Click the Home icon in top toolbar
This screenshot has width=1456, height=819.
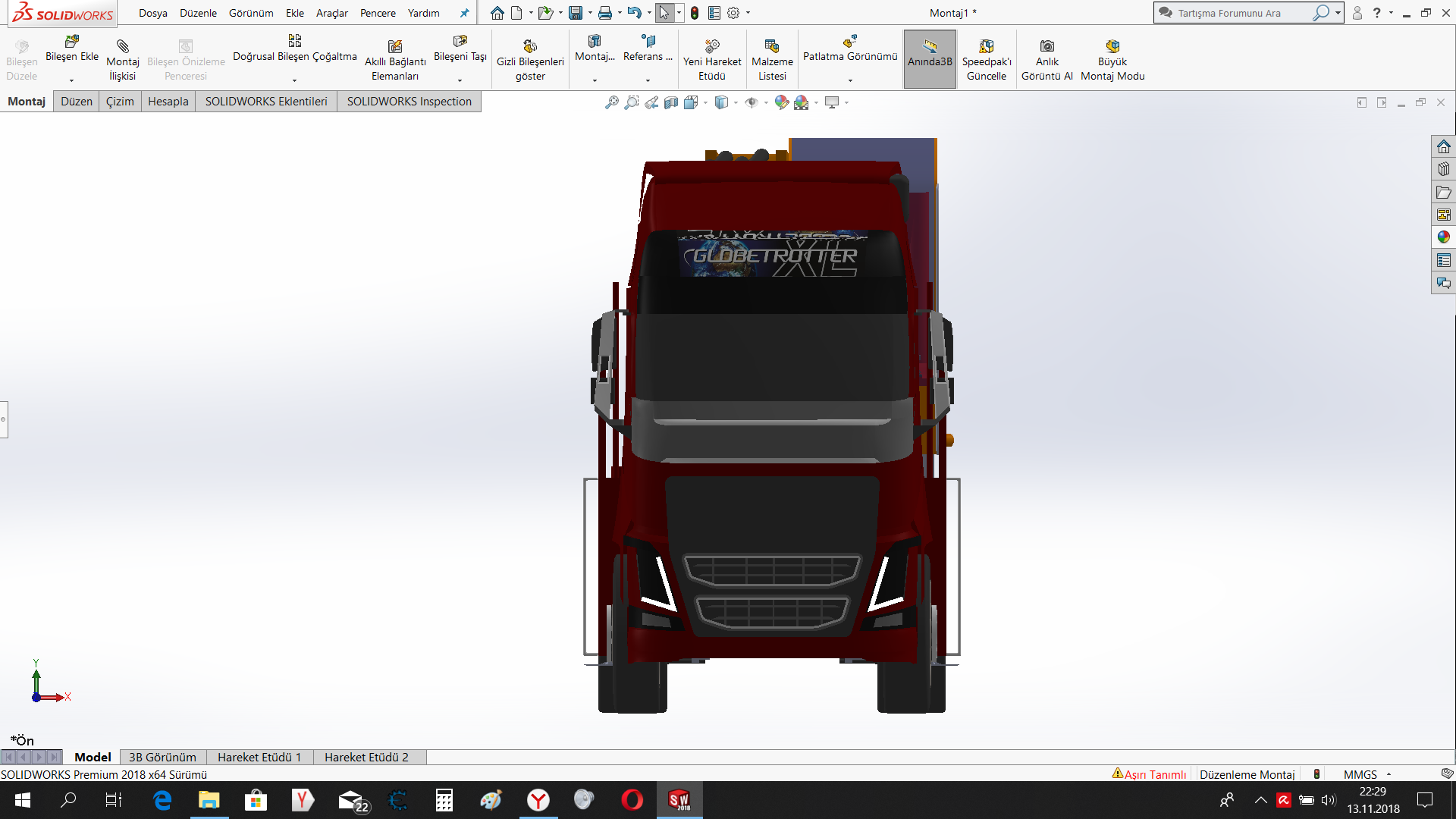[x=497, y=13]
